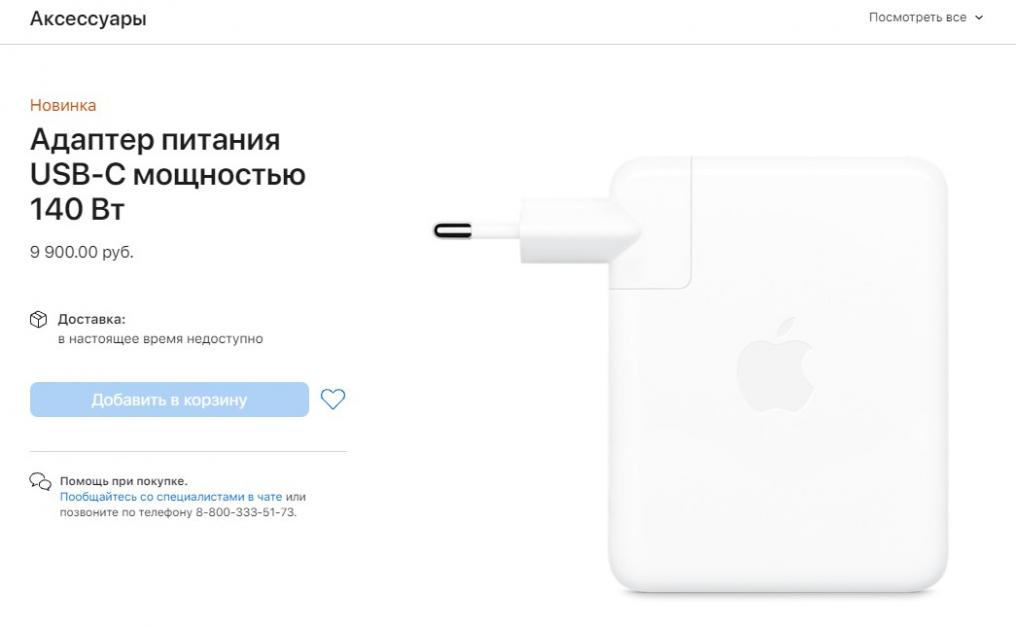Click the delivery box icon
This screenshot has width=1016, height=628.
tap(38, 320)
